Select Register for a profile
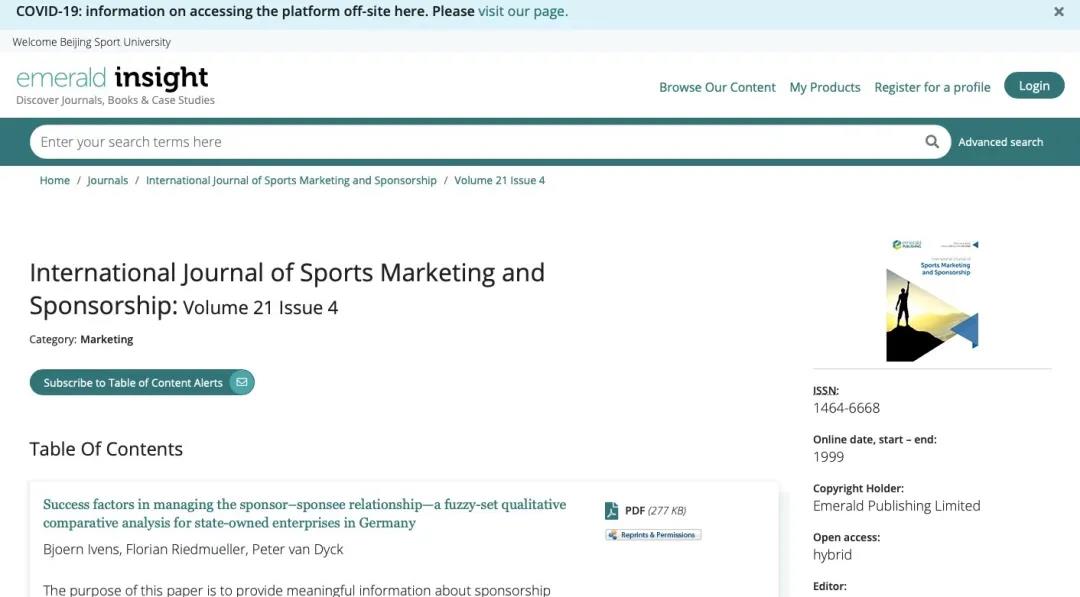Viewport: 1080px width, 597px height. coord(932,87)
